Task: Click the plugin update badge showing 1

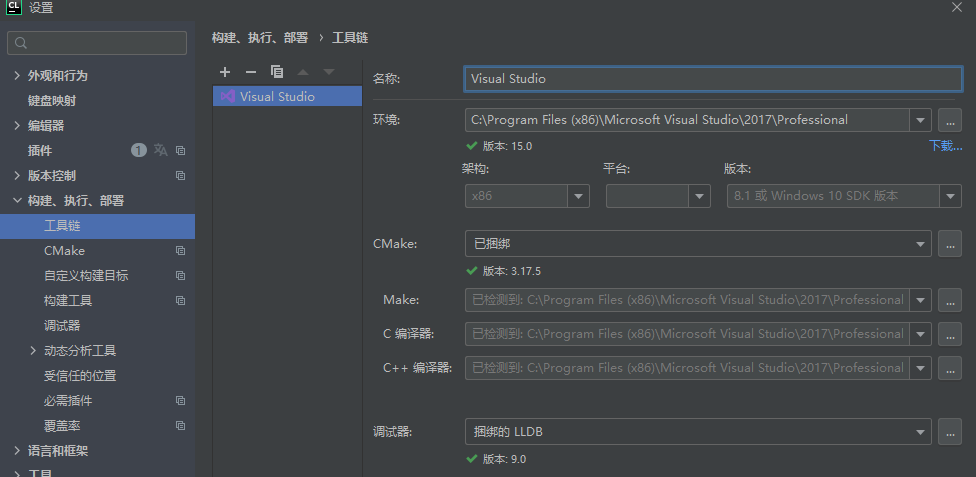Action: pyautogui.click(x=138, y=150)
